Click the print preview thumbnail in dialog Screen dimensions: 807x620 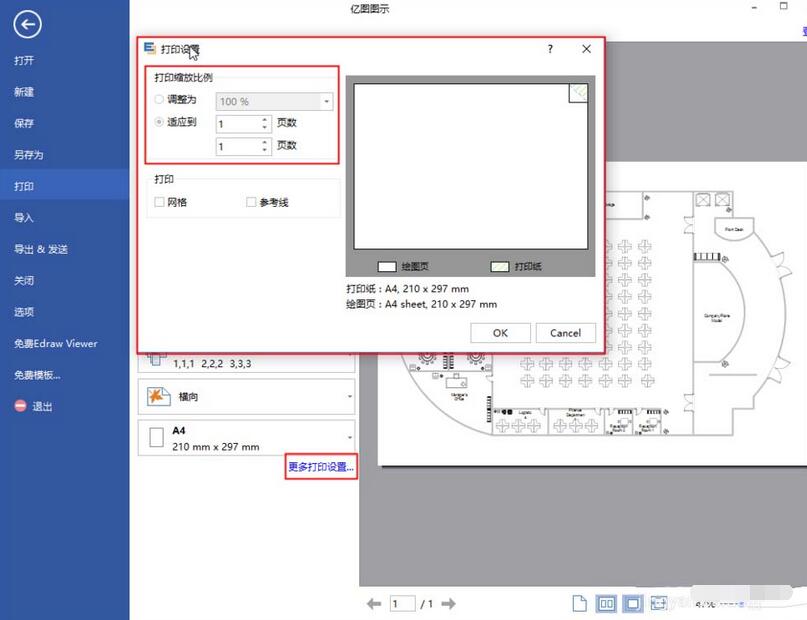pos(470,167)
